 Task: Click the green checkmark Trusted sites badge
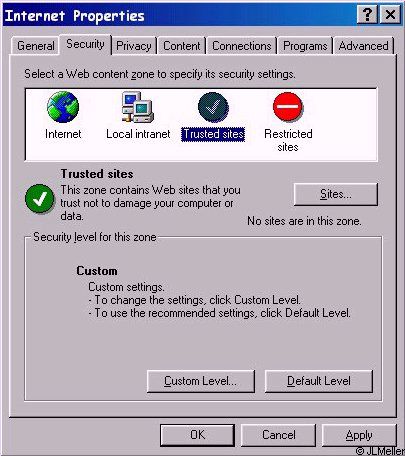pos(40,199)
